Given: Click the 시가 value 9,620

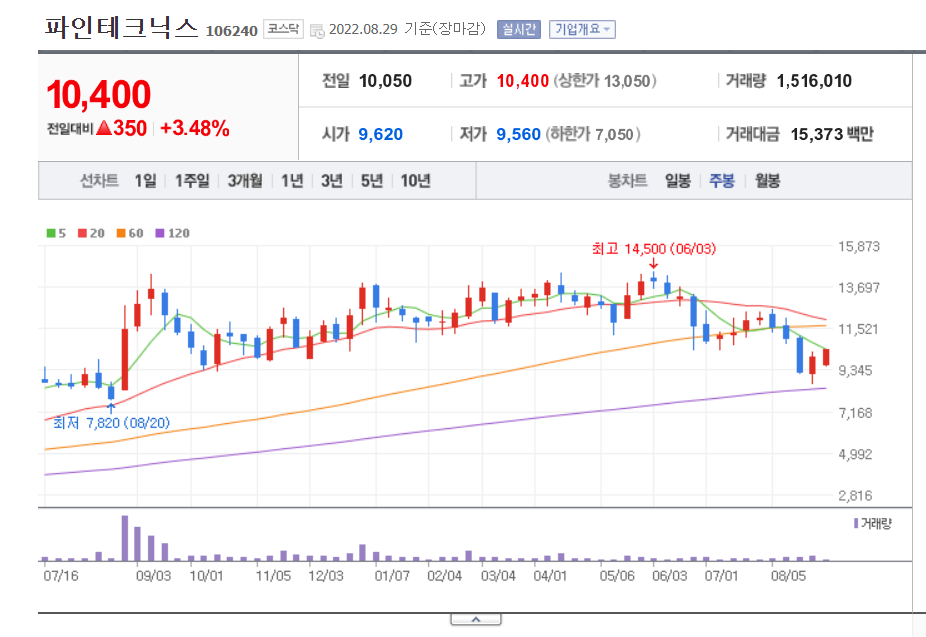Looking at the screenshot, I should pyautogui.click(x=380, y=135).
